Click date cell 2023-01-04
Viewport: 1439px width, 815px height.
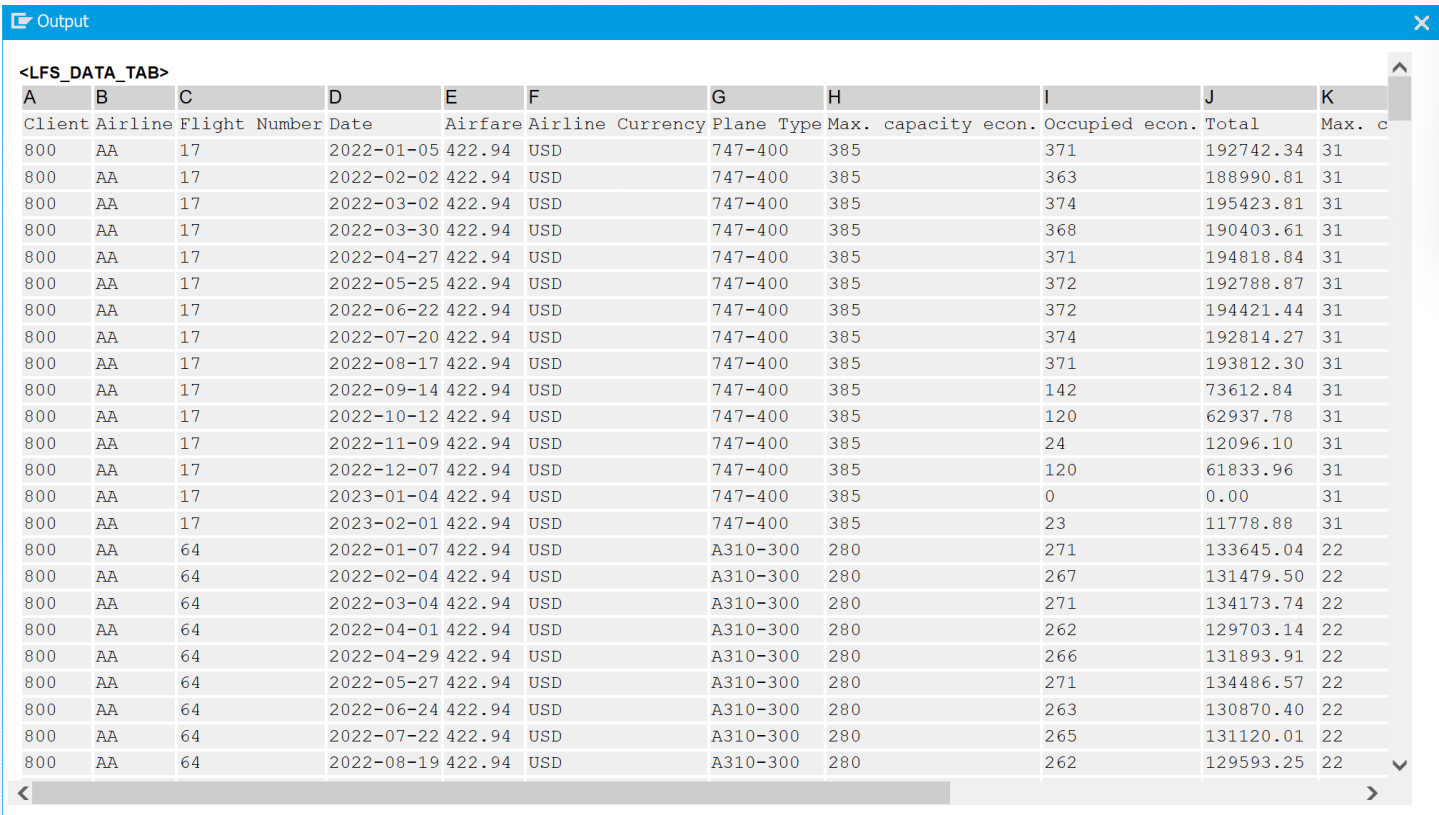tap(384, 496)
